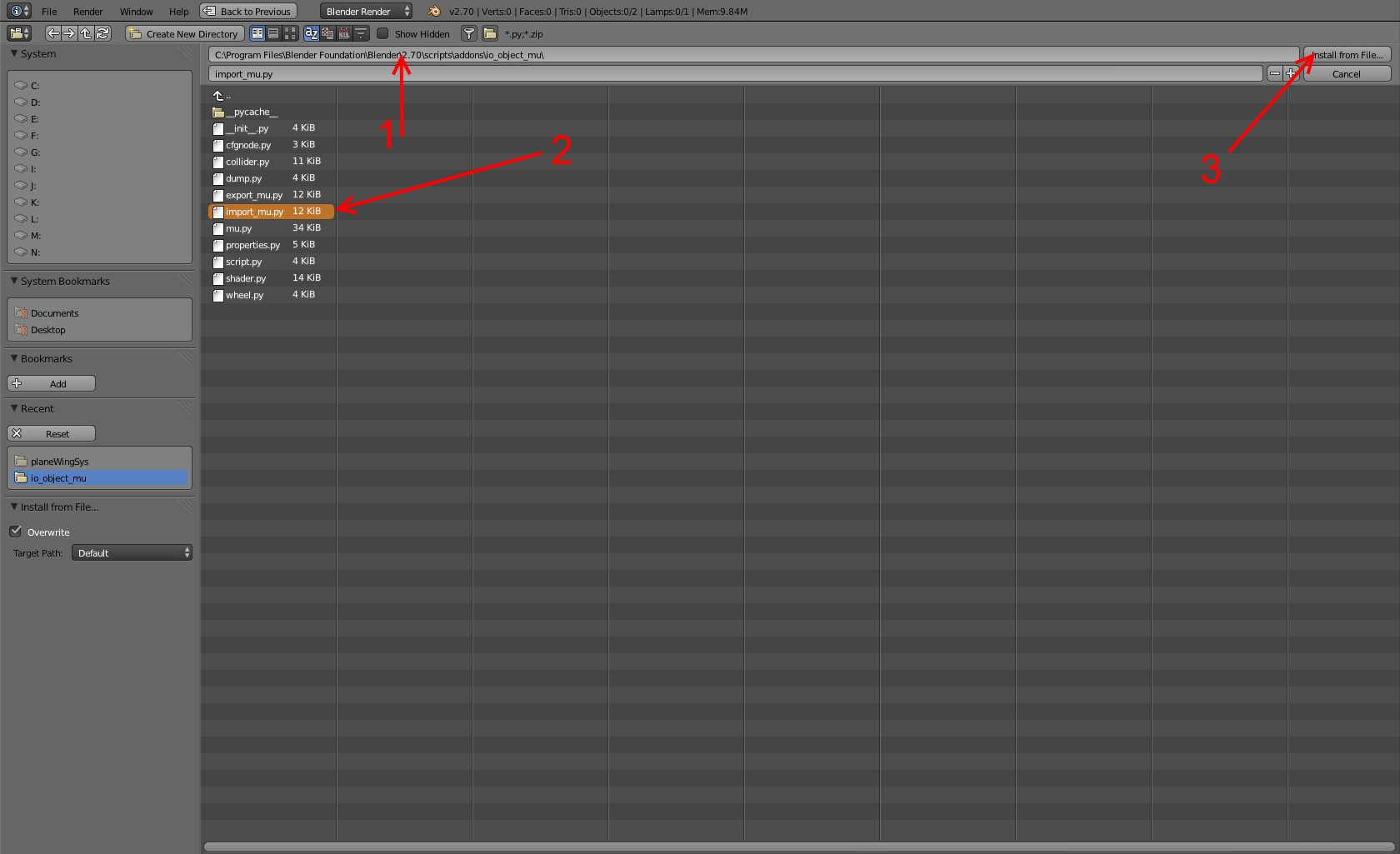
Task: Uncheck the Overwrite option
Action: click(x=16, y=532)
